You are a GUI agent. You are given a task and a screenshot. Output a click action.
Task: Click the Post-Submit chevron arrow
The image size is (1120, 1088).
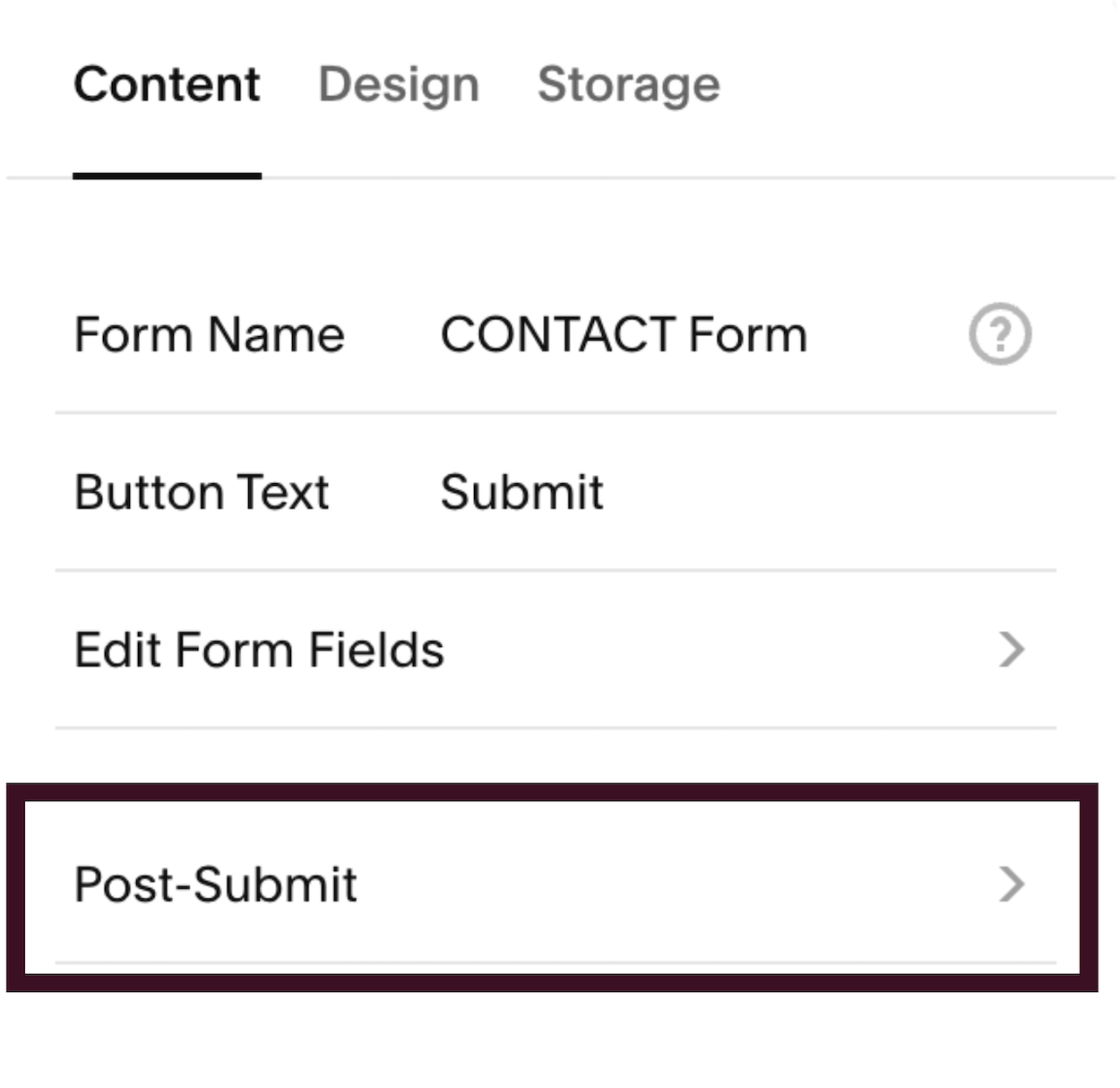(1011, 885)
